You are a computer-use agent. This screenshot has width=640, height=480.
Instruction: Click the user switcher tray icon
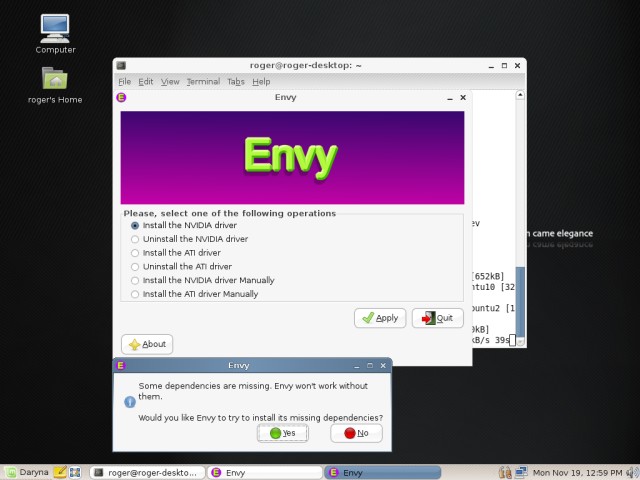pos(505,473)
